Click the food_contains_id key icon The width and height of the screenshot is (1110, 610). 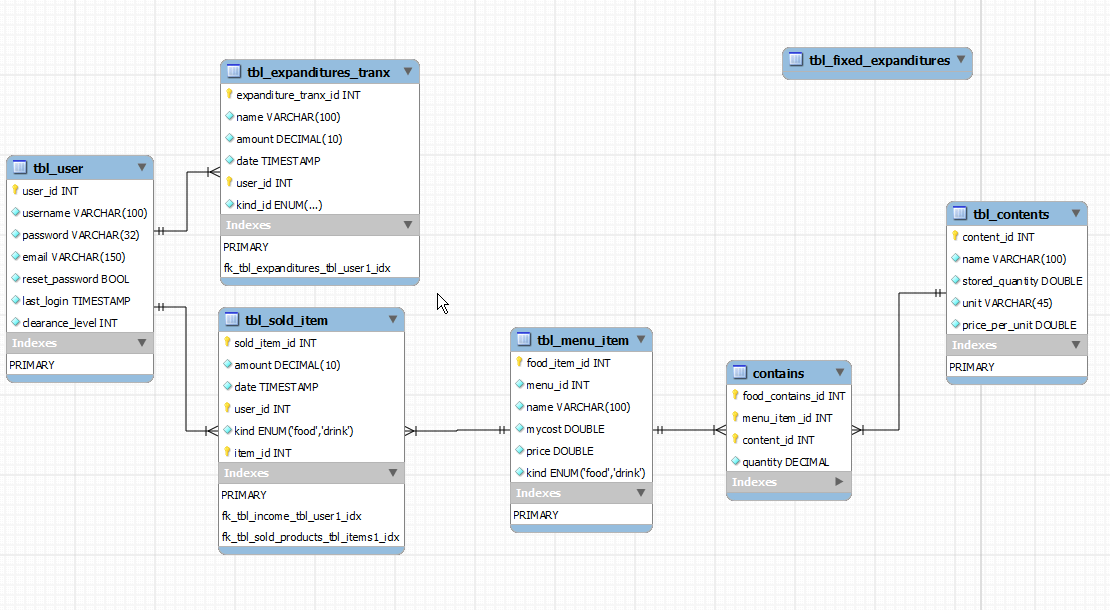736,395
